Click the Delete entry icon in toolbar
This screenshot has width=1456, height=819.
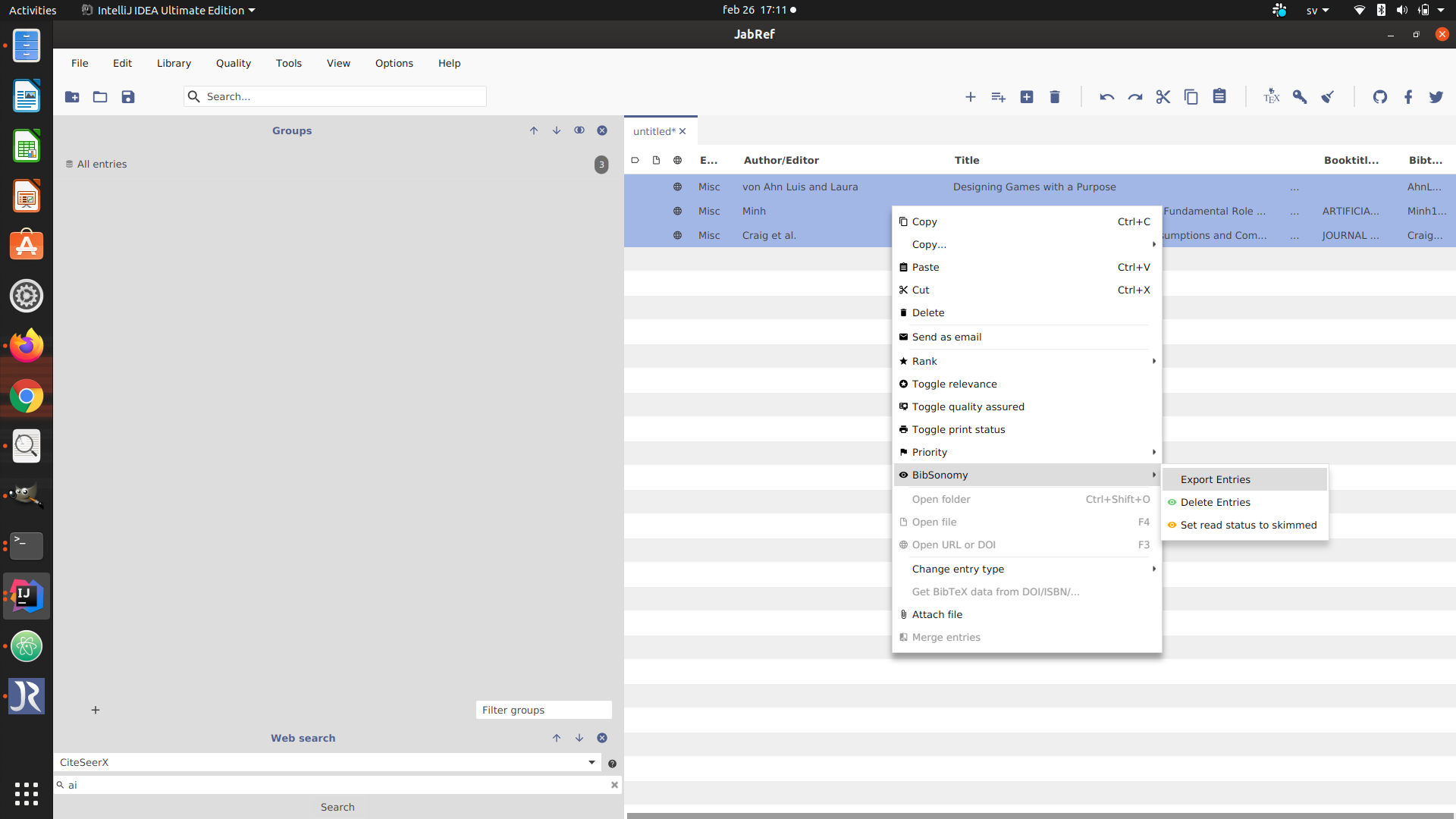1054,96
